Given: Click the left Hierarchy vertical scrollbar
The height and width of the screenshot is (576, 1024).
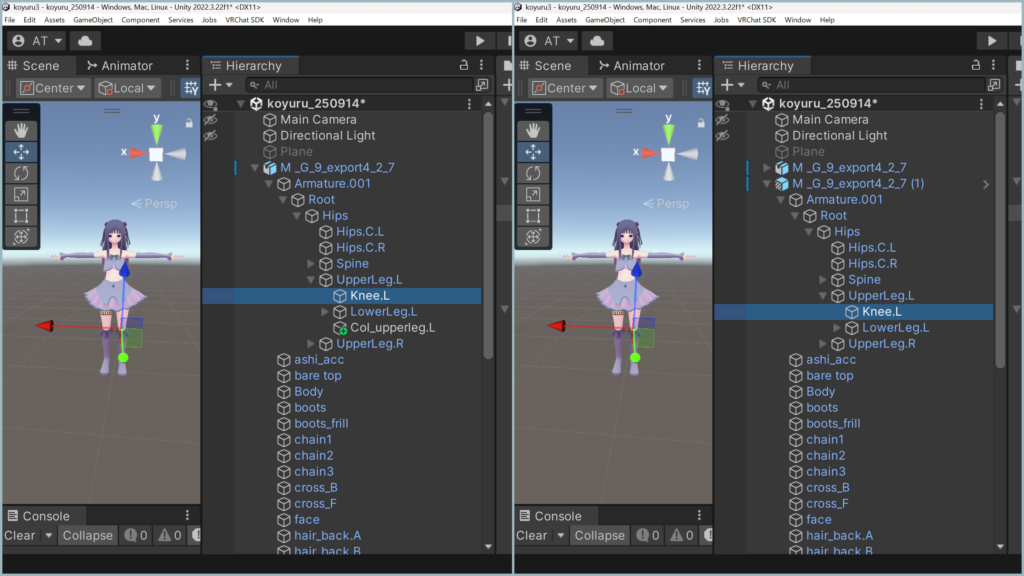Looking at the screenshot, I should (x=488, y=236).
